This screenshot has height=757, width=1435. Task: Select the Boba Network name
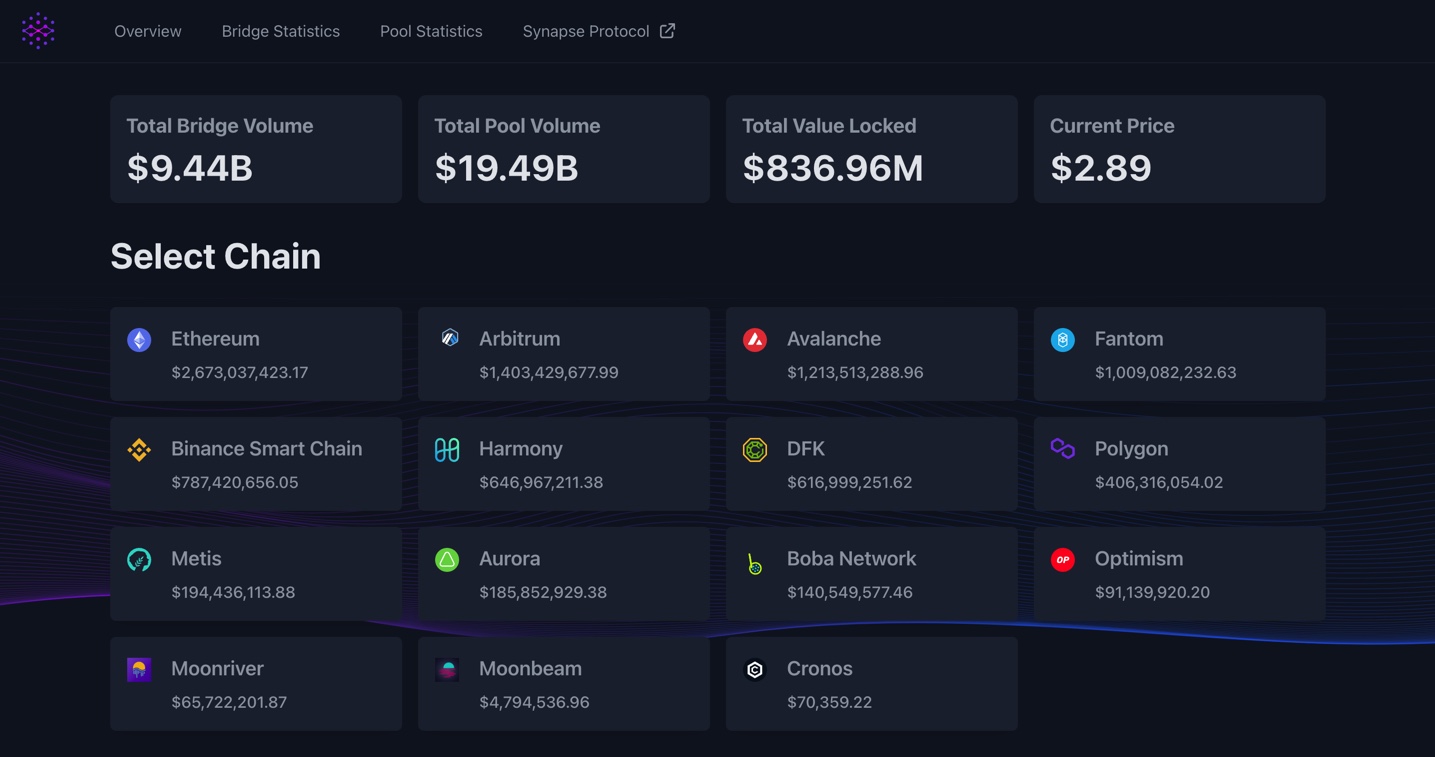(x=852, y=559)
